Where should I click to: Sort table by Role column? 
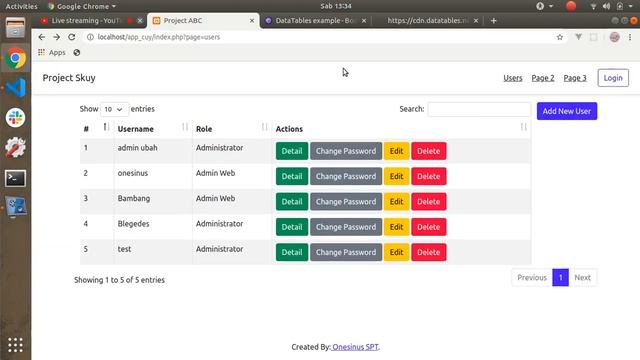(231, 129)
